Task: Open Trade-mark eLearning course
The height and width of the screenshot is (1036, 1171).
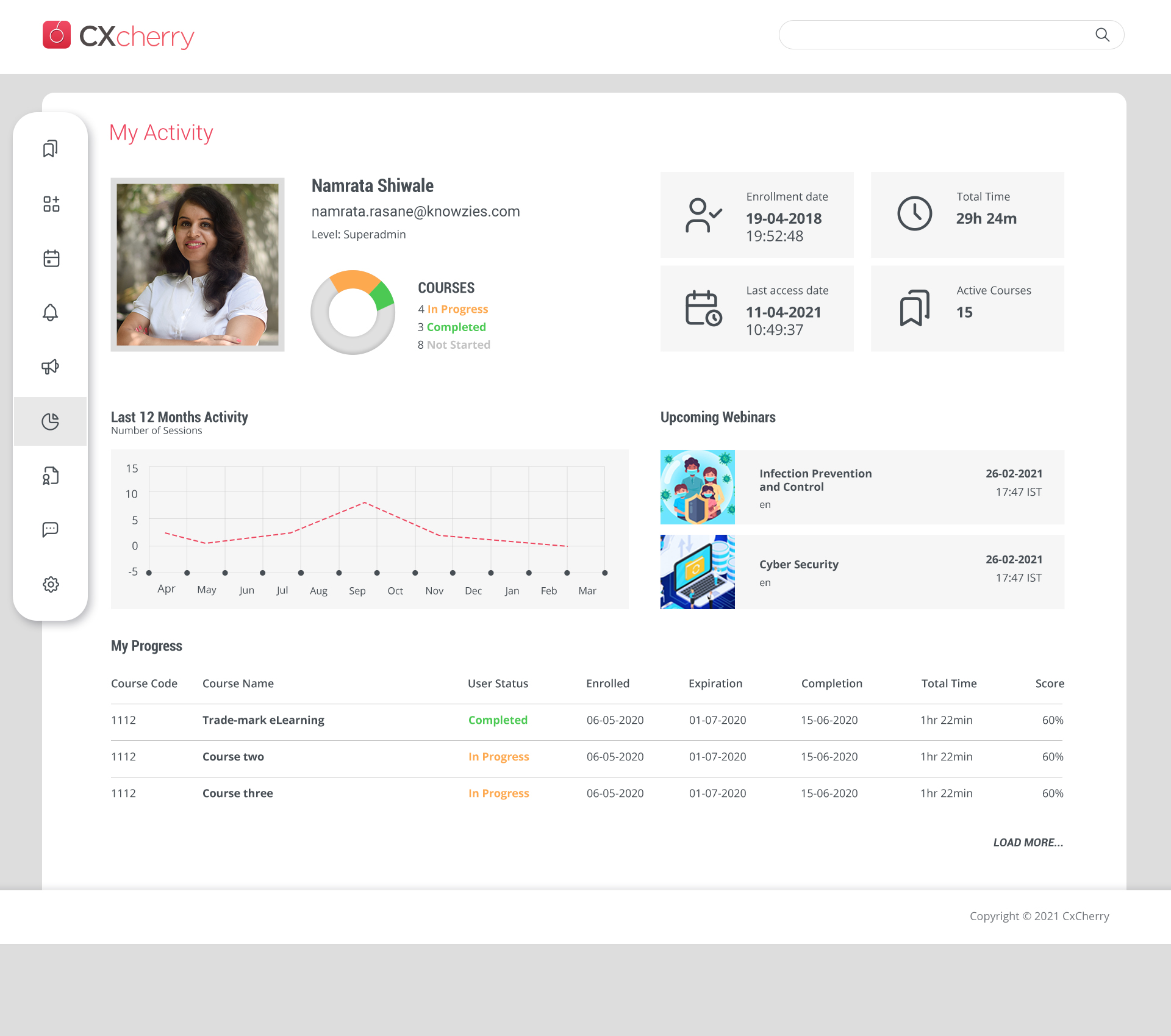Action: pos(263,720)
